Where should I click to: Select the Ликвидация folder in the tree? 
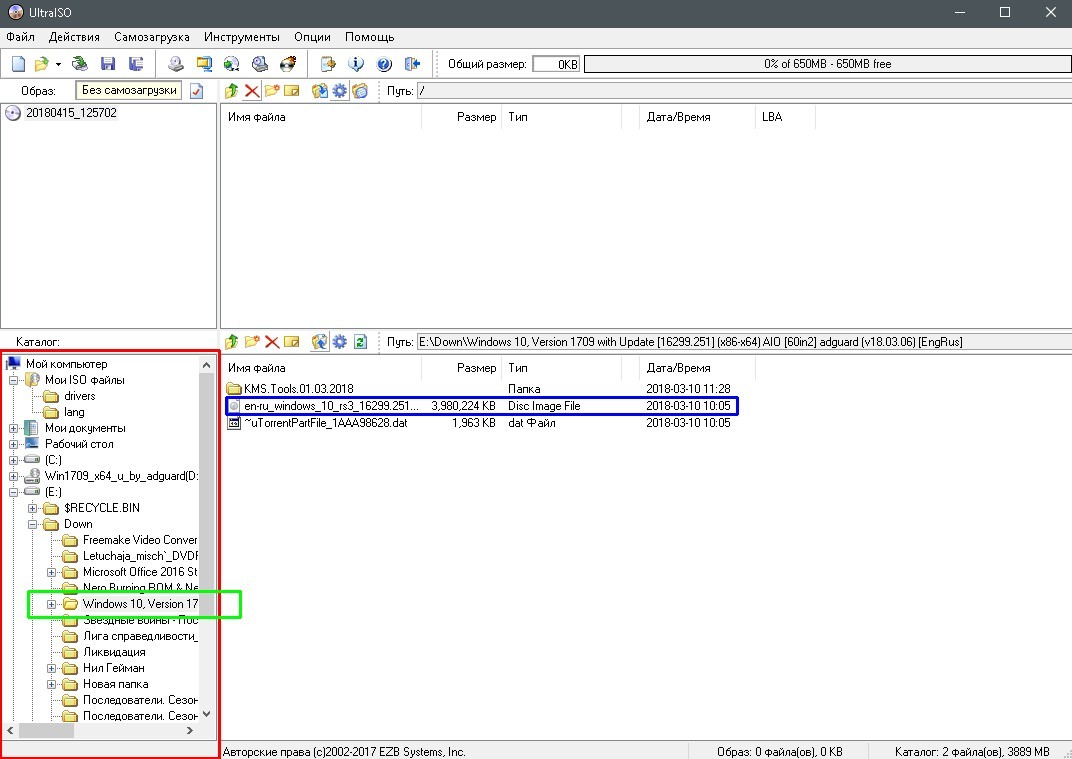(114, 652)
